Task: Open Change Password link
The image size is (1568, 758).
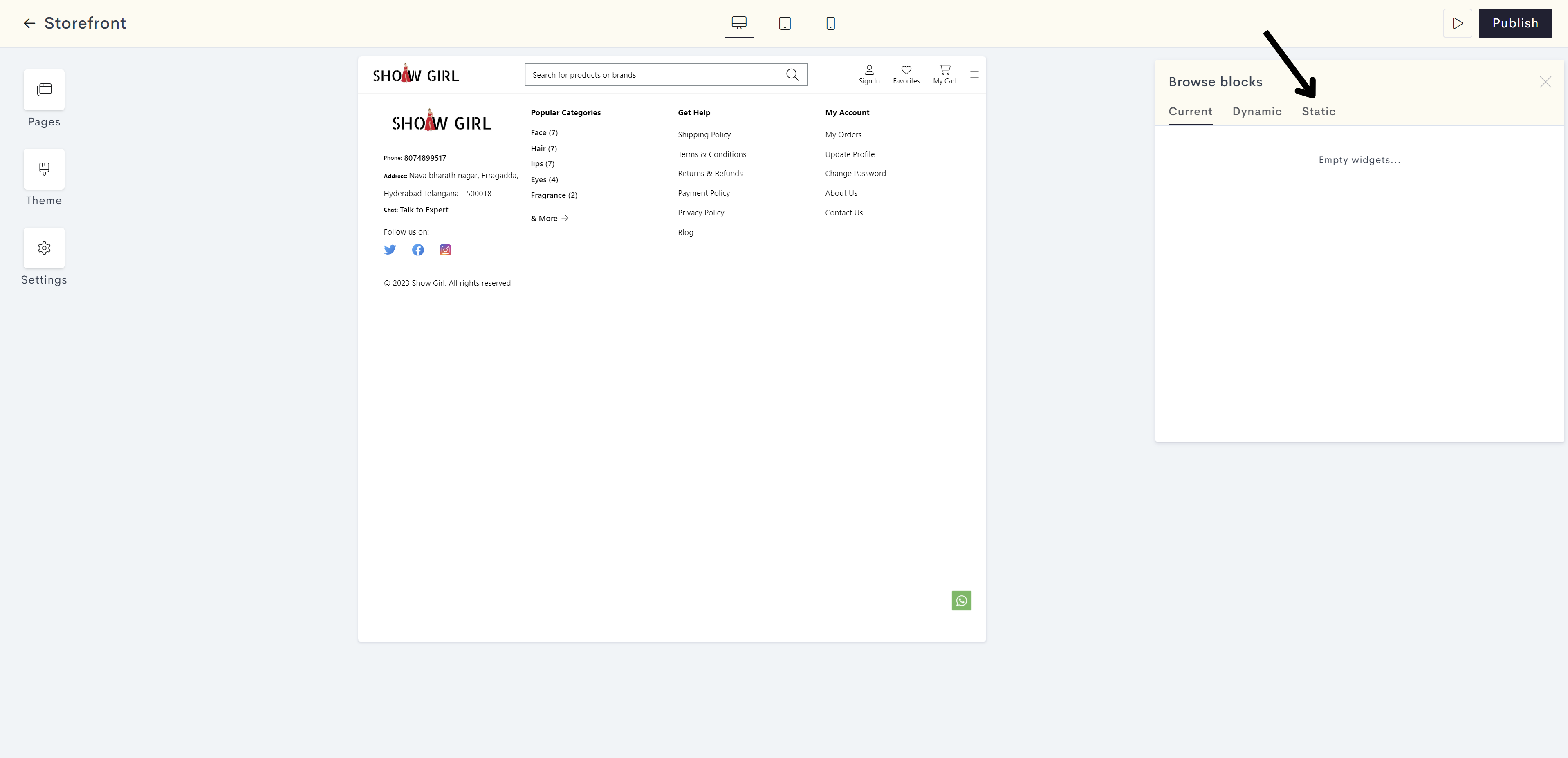Action: tap(855, 173)
